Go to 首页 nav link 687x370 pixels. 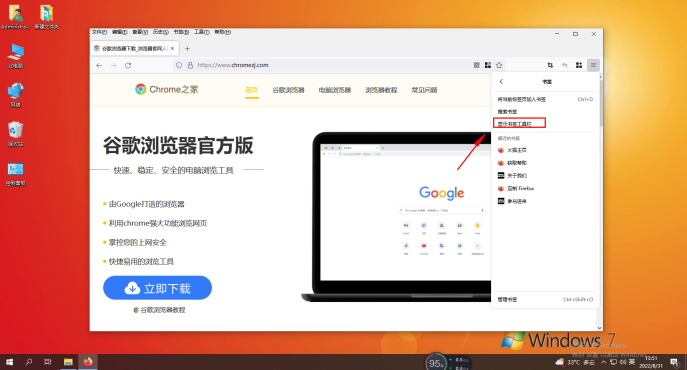pyautogui.click(x=252, y=90)
